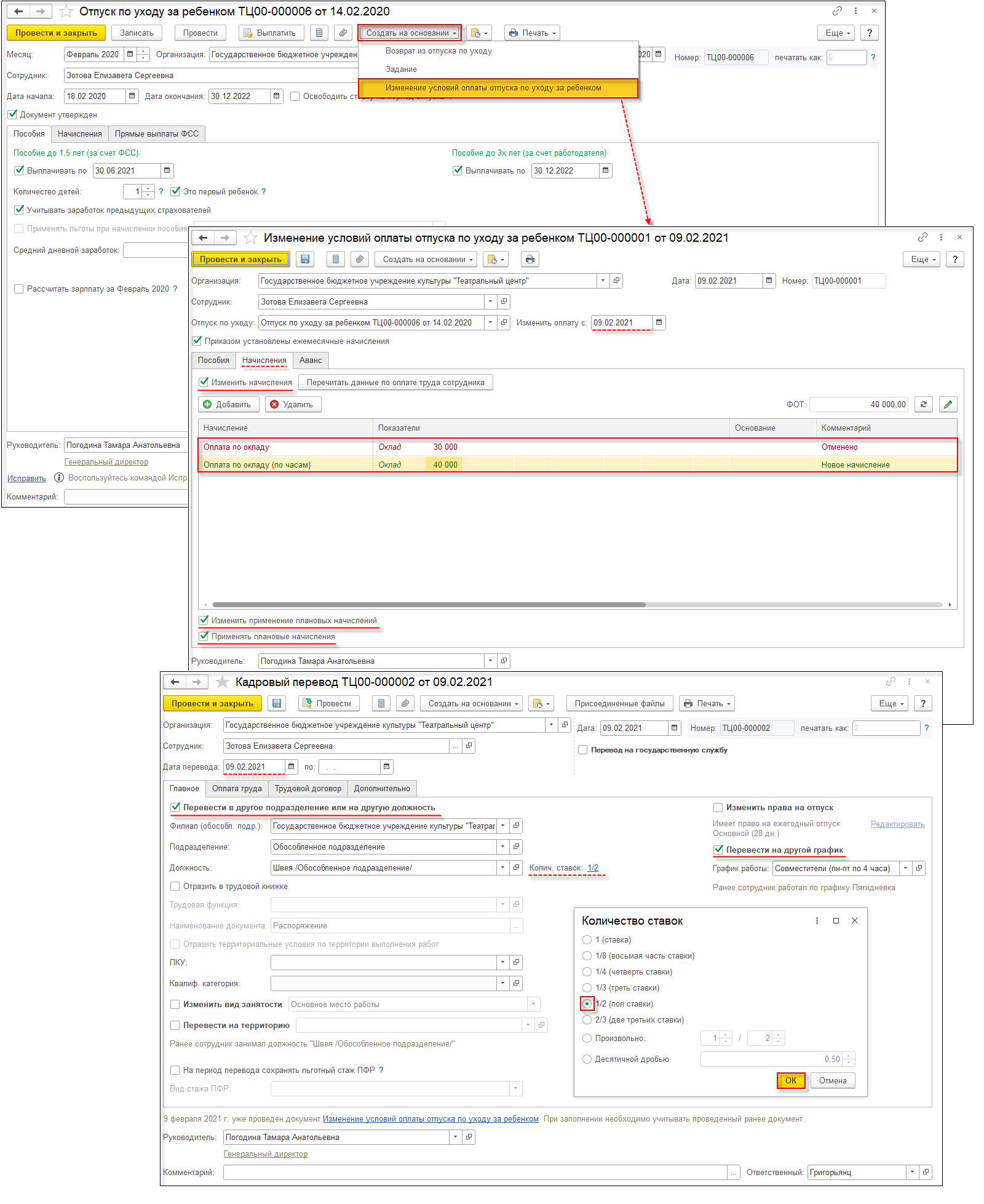
Task: Confirm Количество ставок with ОК
Action: (791, 1080)
